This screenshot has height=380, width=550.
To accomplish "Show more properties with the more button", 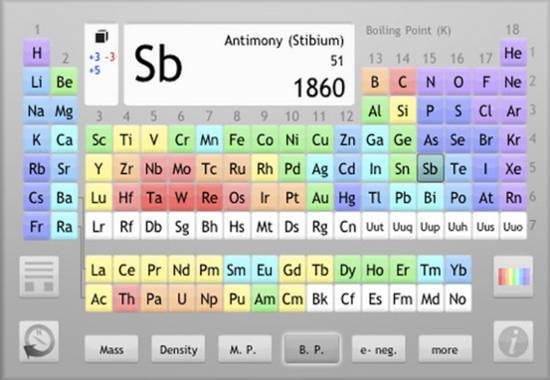I will tap(445, 349).
